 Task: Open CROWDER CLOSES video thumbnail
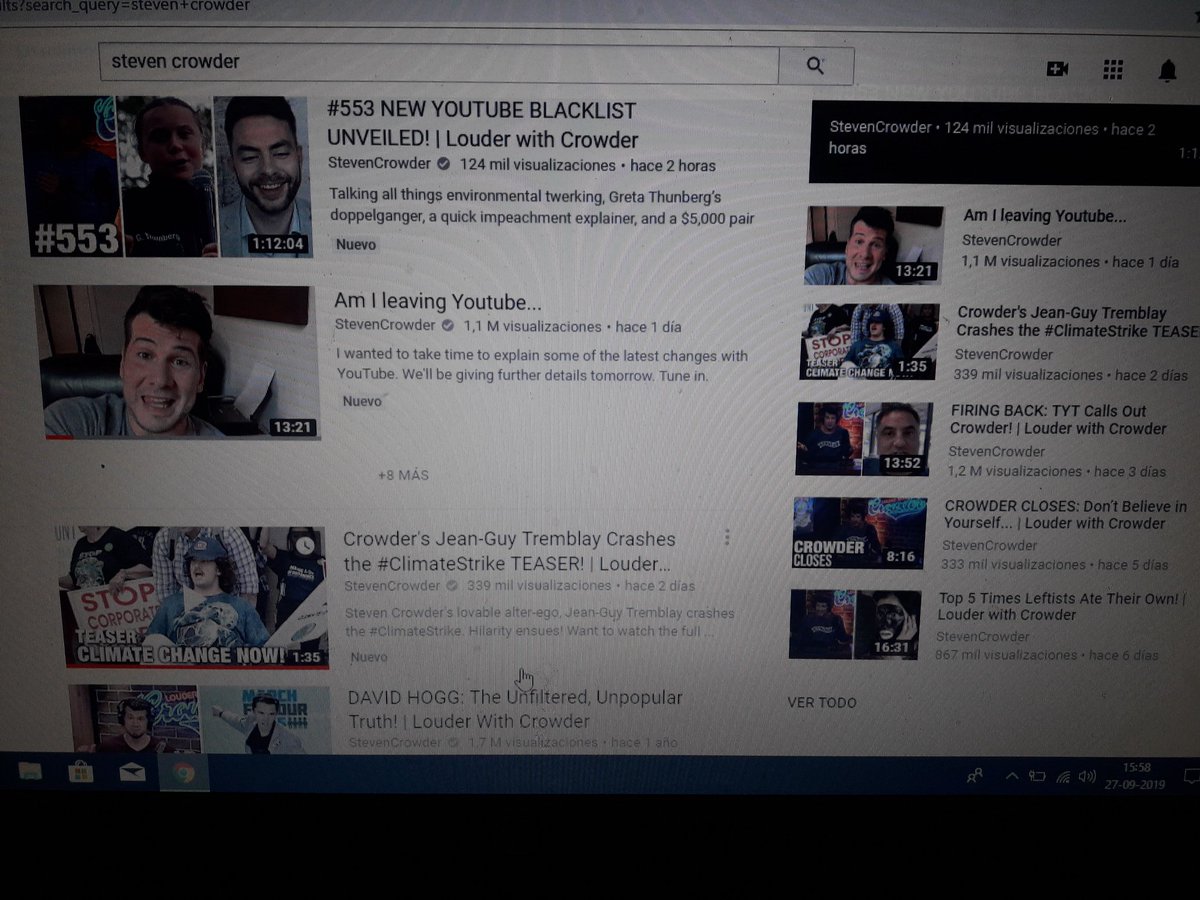click(859, 533)
